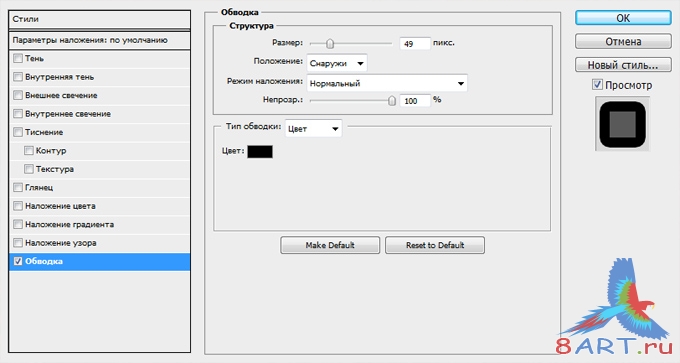Open the Положение dropdown set to Снаружи

click(337, 63)
